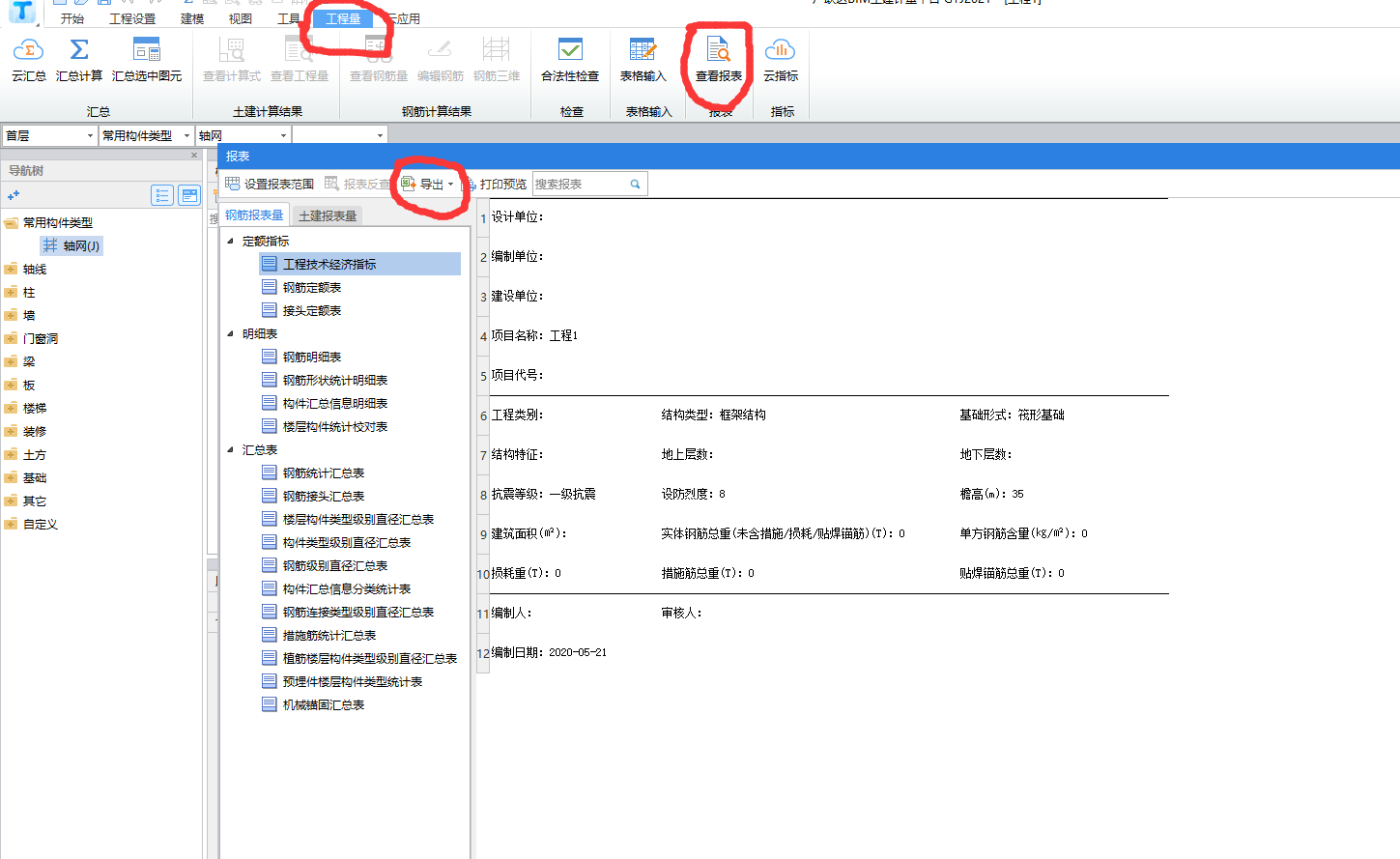Switch to 土建报表量 tab
Viewport: 1400px width, 859px height.
coord(328,215)
